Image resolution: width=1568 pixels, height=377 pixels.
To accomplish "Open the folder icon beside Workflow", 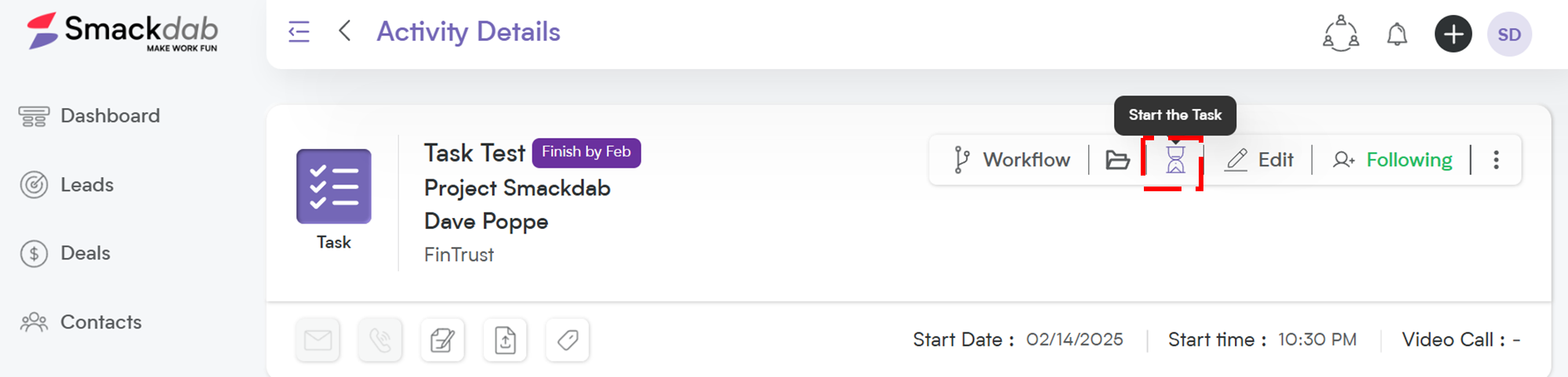I will 1117,160.
